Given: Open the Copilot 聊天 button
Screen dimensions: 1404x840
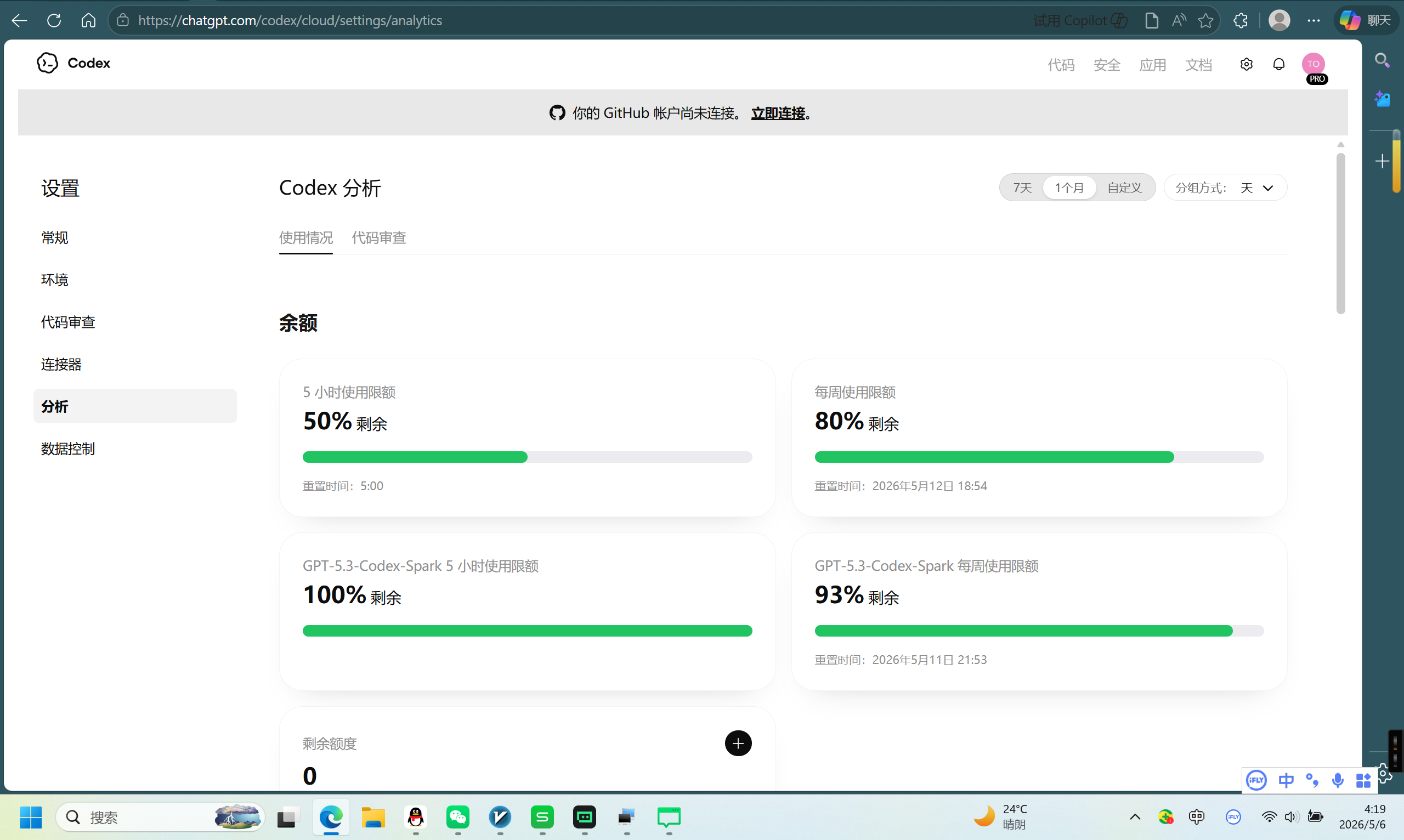Looking at the screenshot, I should (x=1366, y=21).
